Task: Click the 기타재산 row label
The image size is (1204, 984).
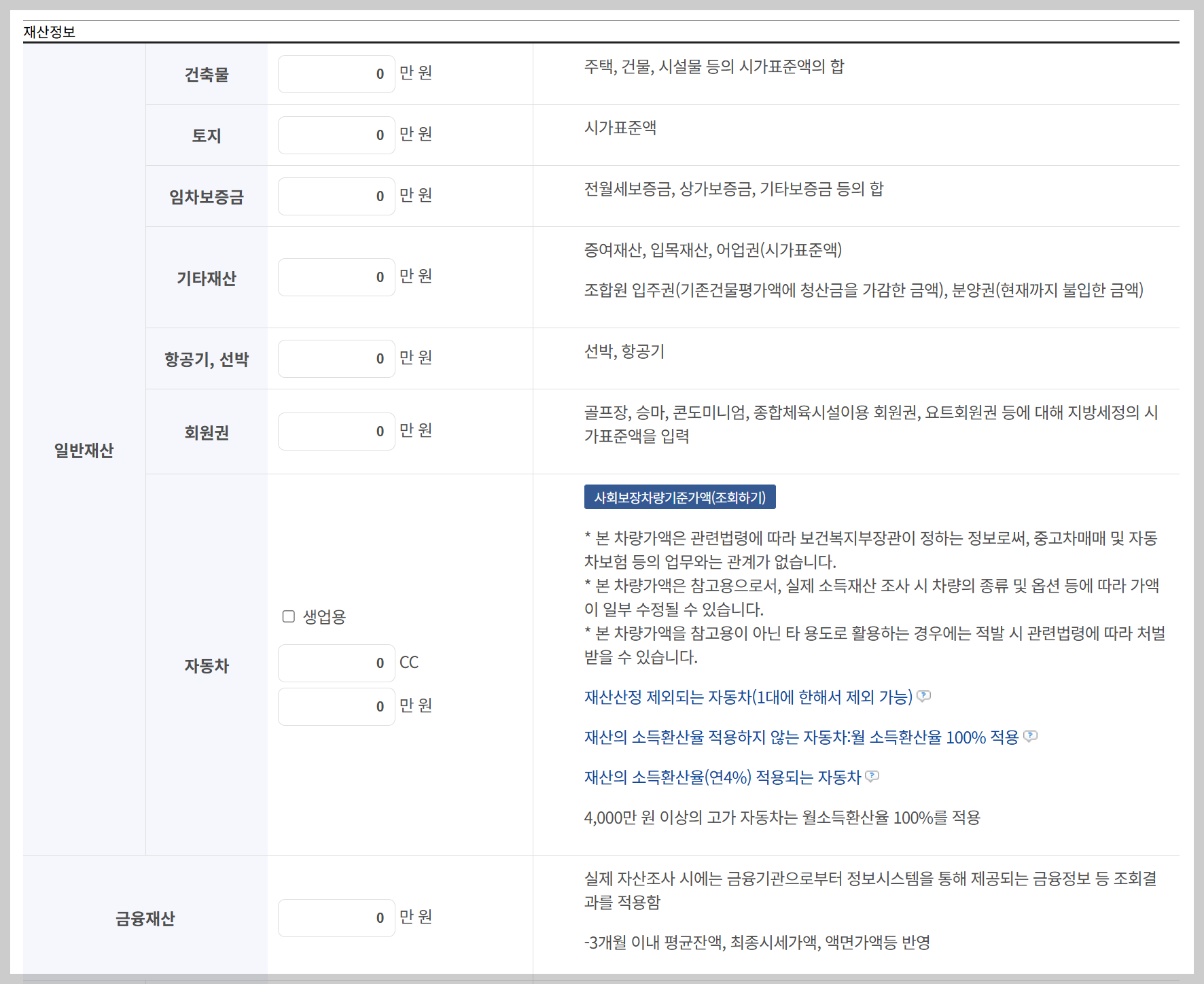Action: 207,279
